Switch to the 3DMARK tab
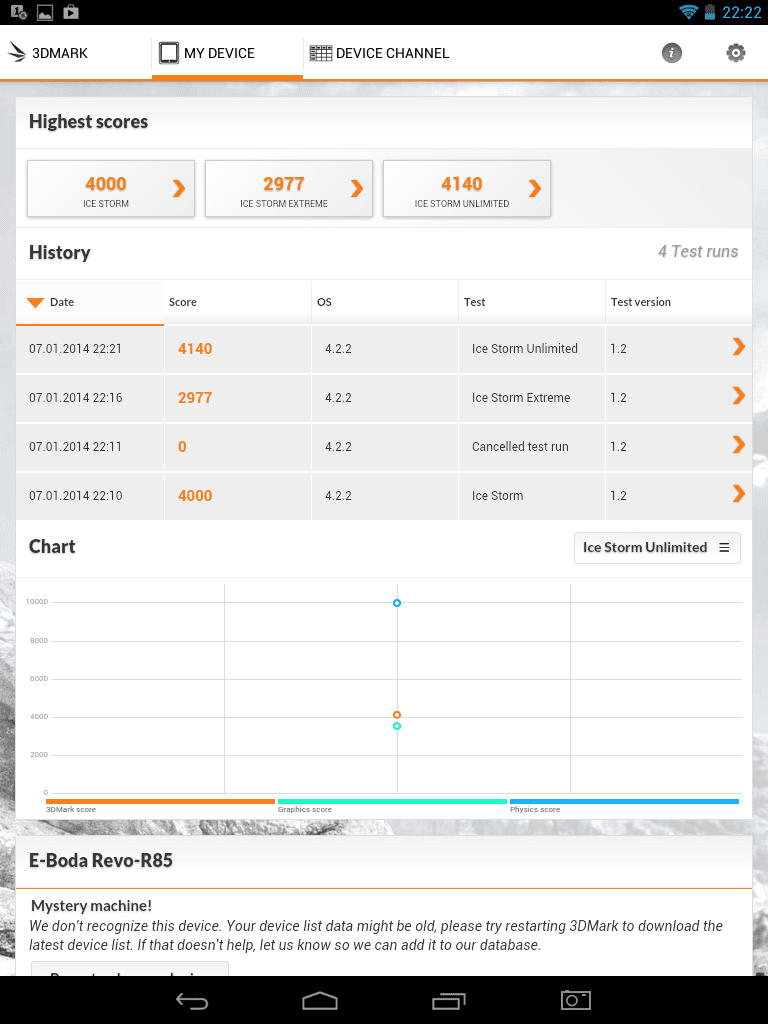The height and width of the screenshot is (1024, 768). (x=76, y=53)
